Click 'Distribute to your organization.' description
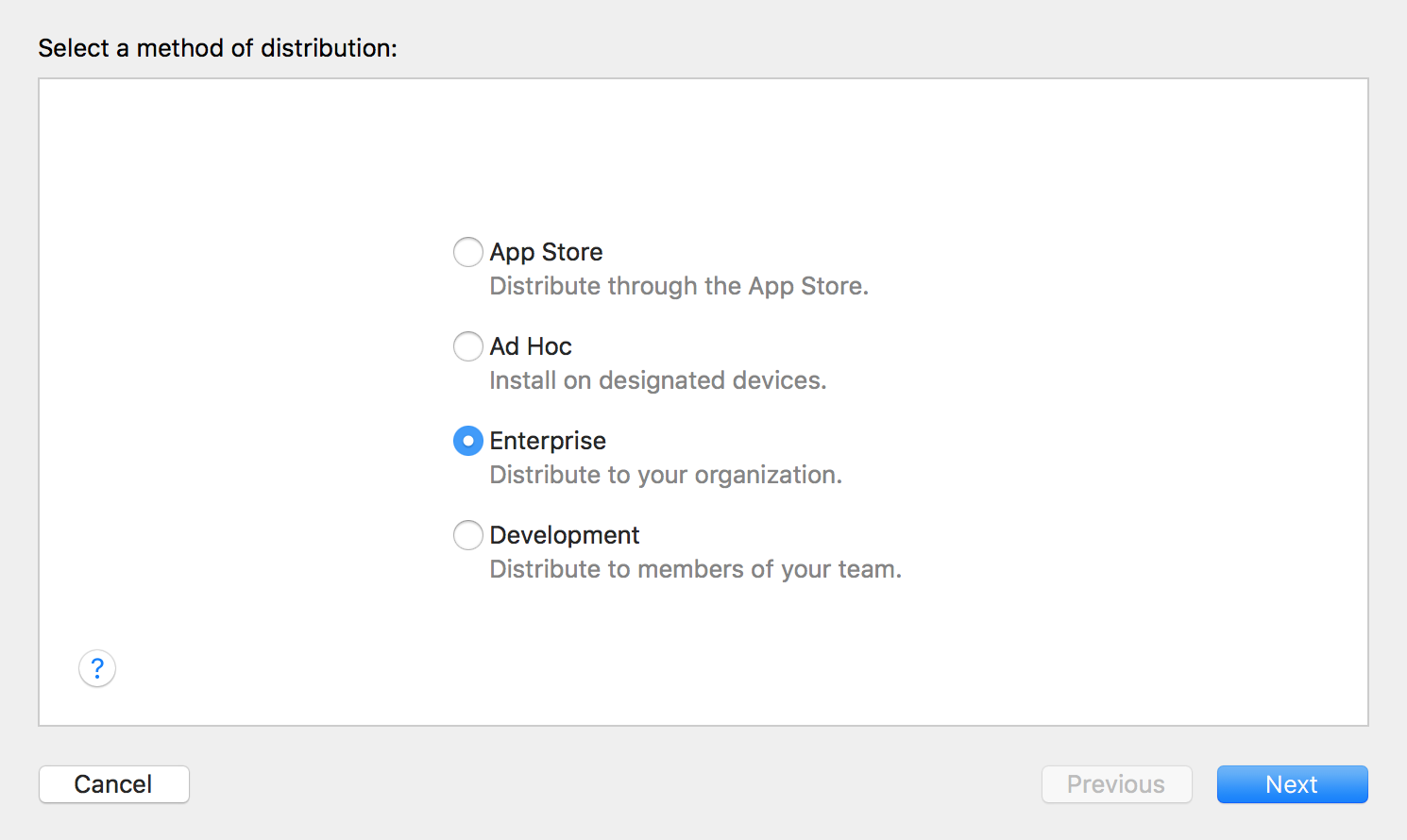Image resolution: width=1407 pixels, height=840 pixels. pos(666,475)
